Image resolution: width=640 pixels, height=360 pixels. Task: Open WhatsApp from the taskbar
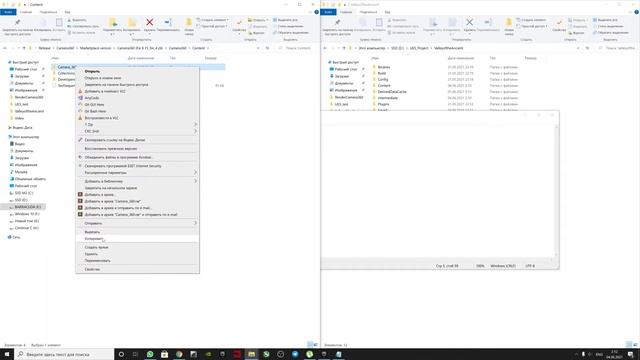click(x=150, y=354)
